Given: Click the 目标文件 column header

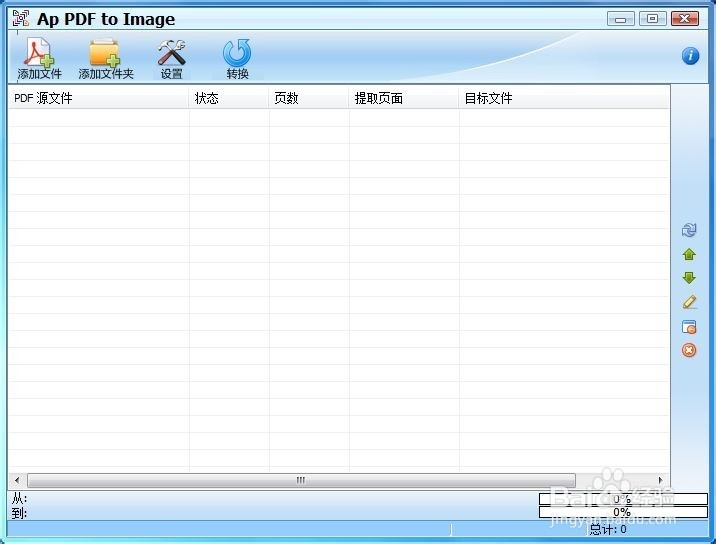Looking at the screenshot, I should 564,98.
